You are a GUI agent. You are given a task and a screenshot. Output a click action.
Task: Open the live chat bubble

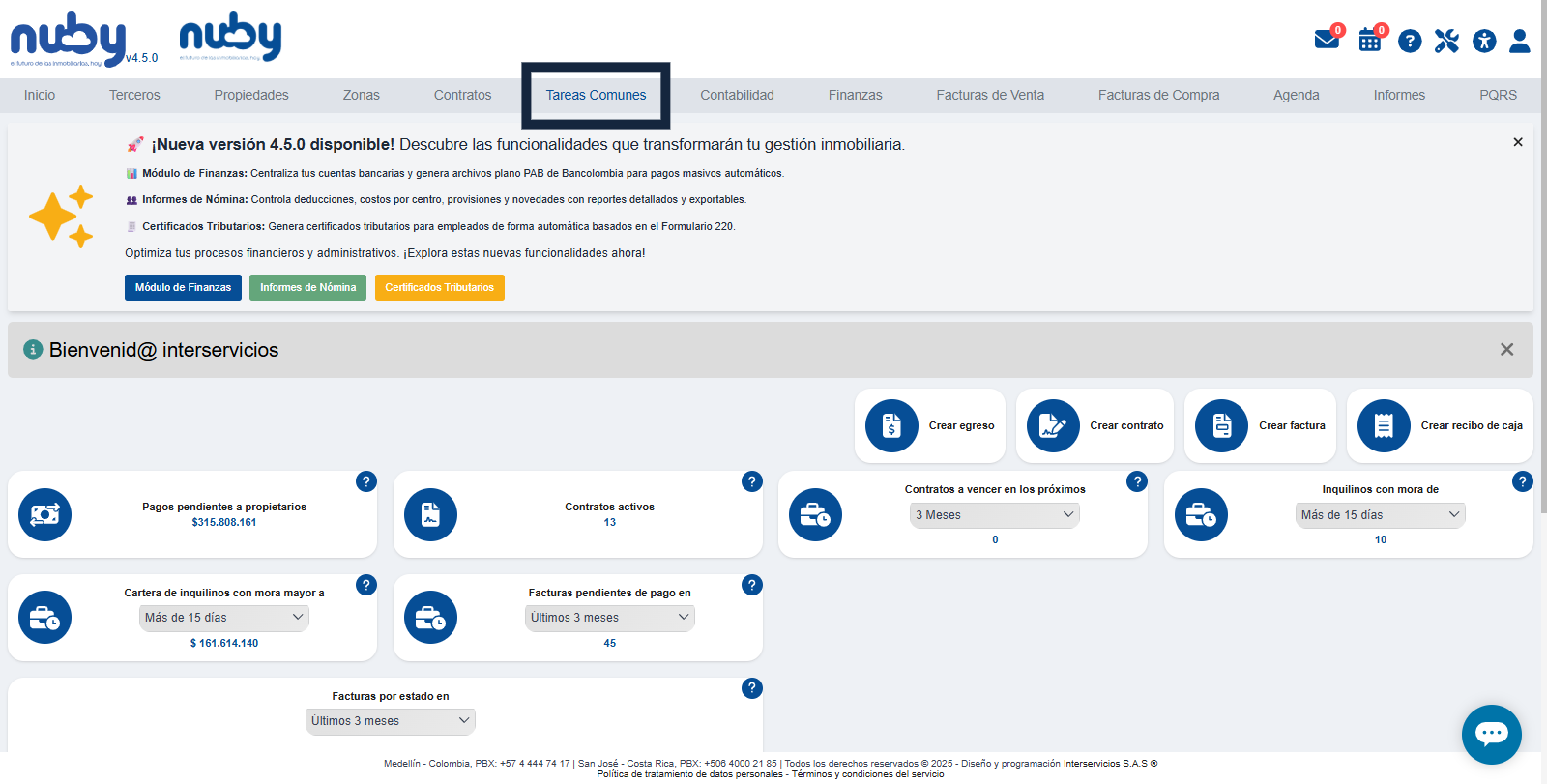pyautogui.click(x=1491, y=734)
